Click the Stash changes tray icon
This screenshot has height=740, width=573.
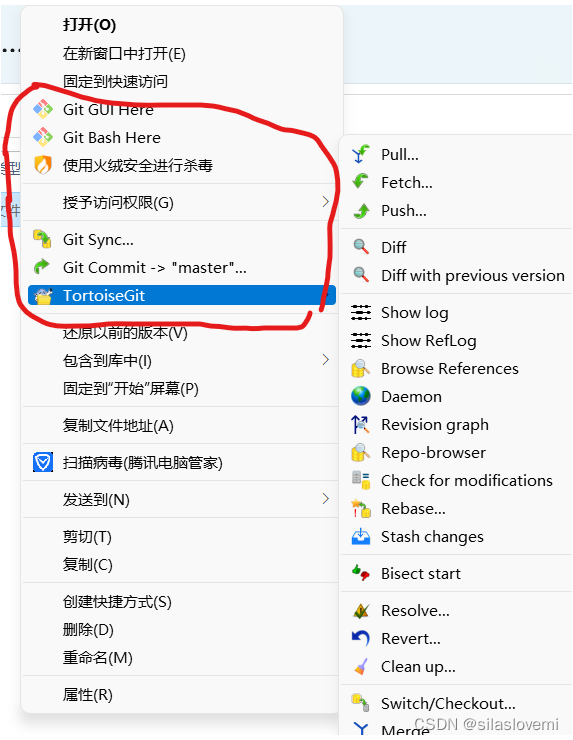(x=361, y=537)
